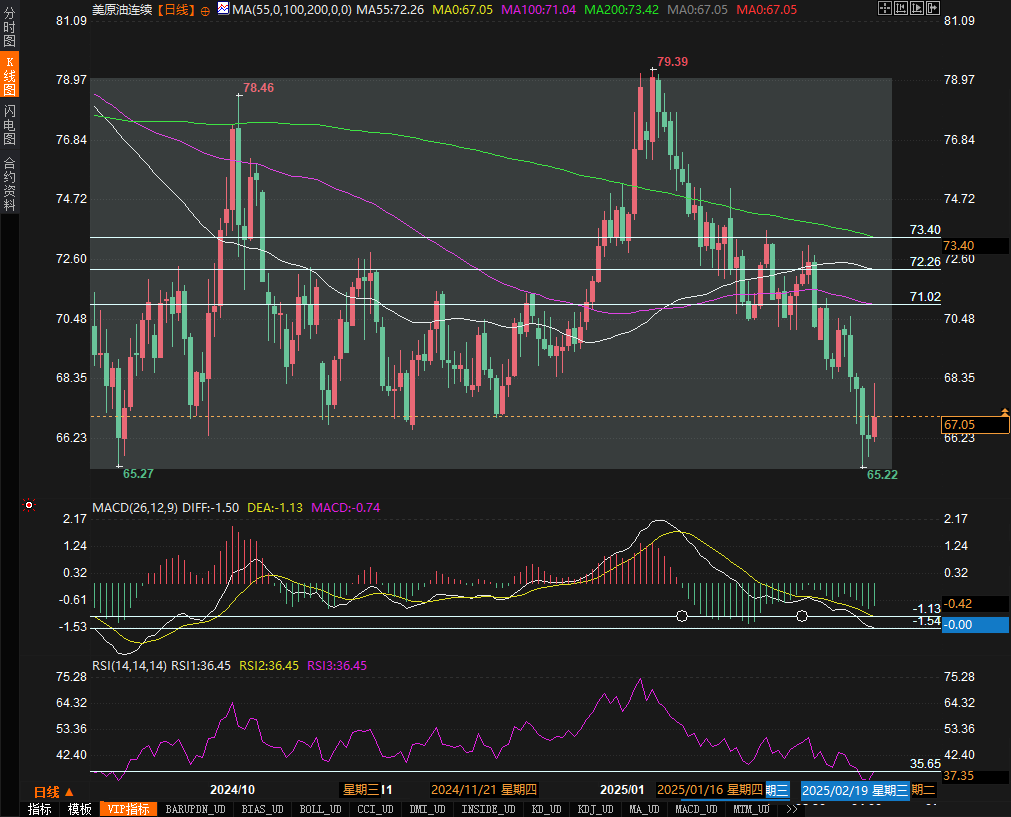Select the BOLL_UD indicator
Screen dimensions: 1011x817
coord(320,809)
